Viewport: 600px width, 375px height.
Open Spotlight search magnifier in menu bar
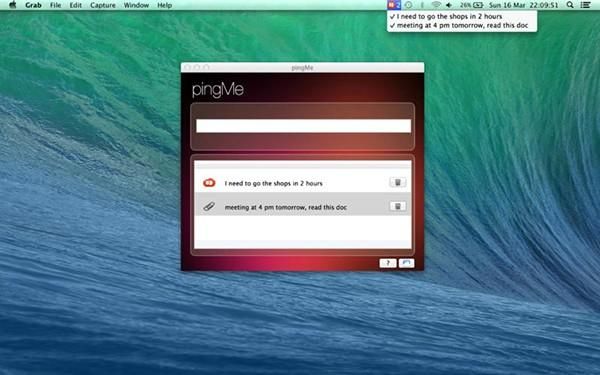(x=570, y=5)
